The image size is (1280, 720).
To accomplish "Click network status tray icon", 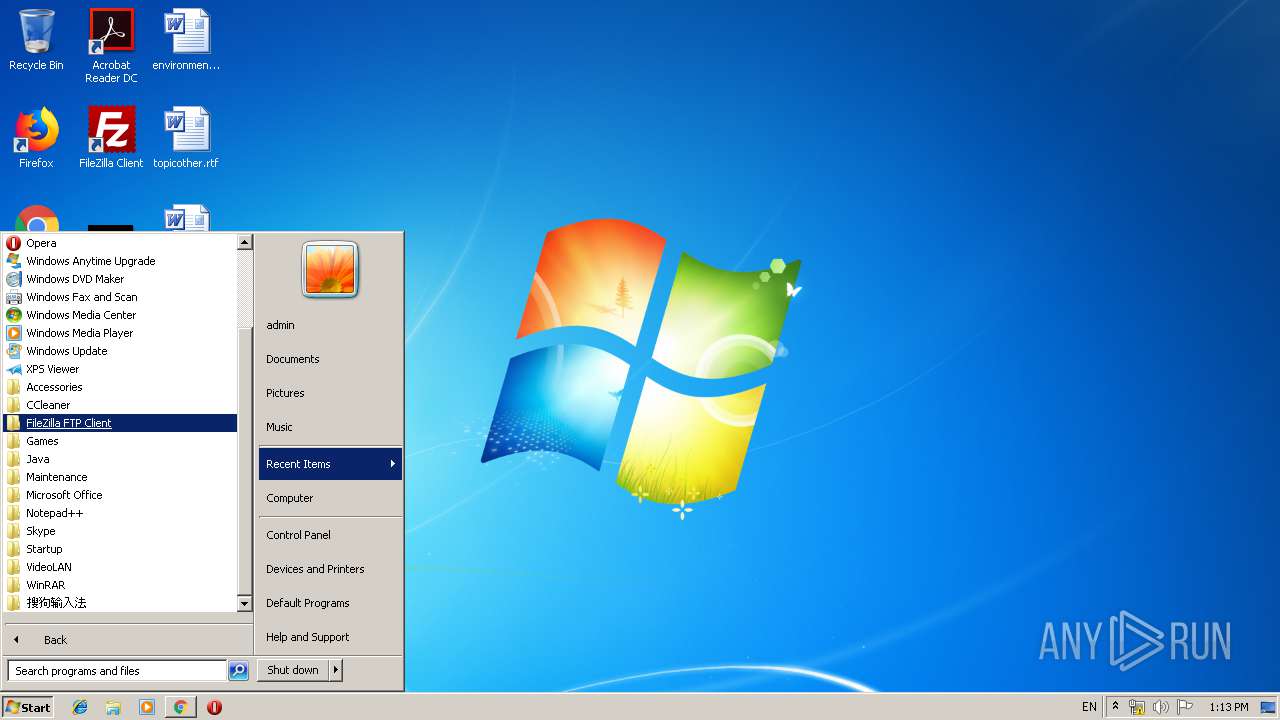I will coord(1137,707).
